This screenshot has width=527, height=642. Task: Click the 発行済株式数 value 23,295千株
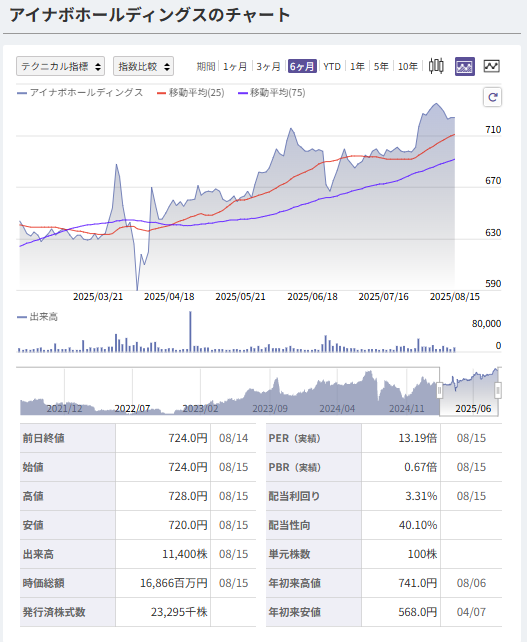click(x=179, y=613)
